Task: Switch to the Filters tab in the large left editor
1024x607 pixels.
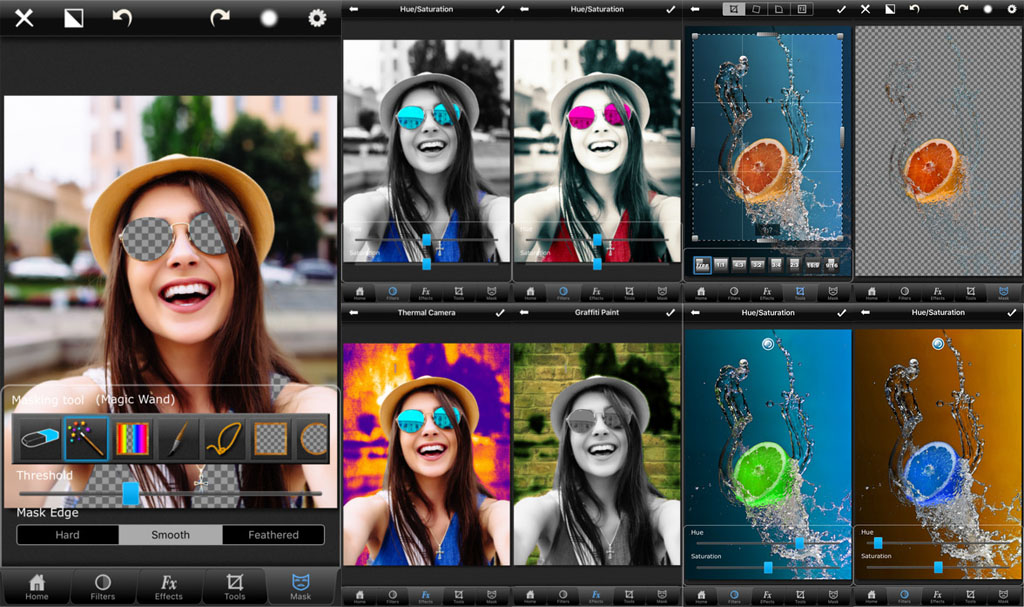Action: (x=102, y=586)
